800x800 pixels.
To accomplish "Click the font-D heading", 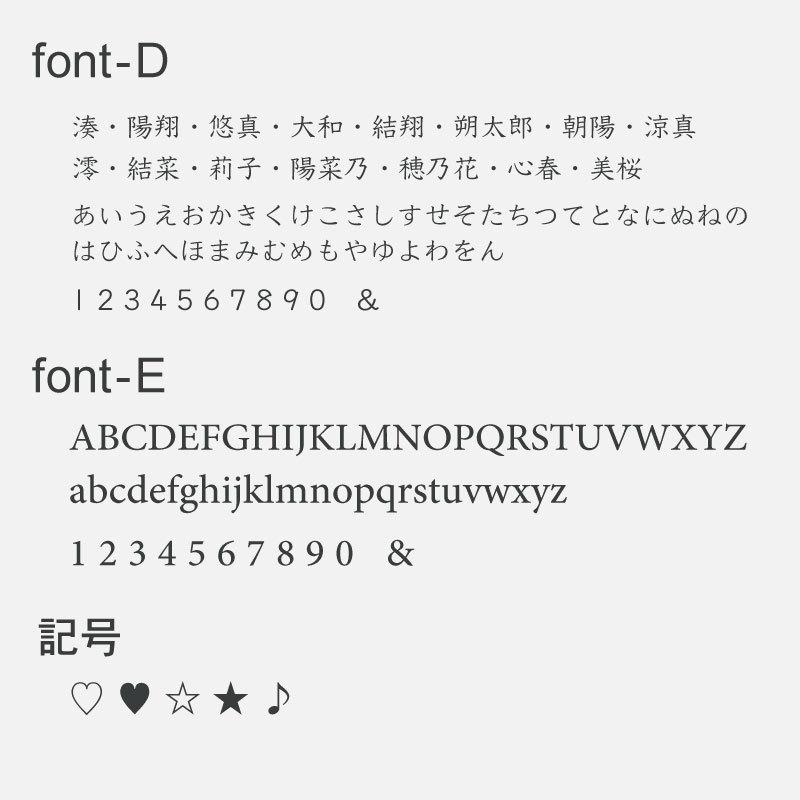I will tap(100, 61).
